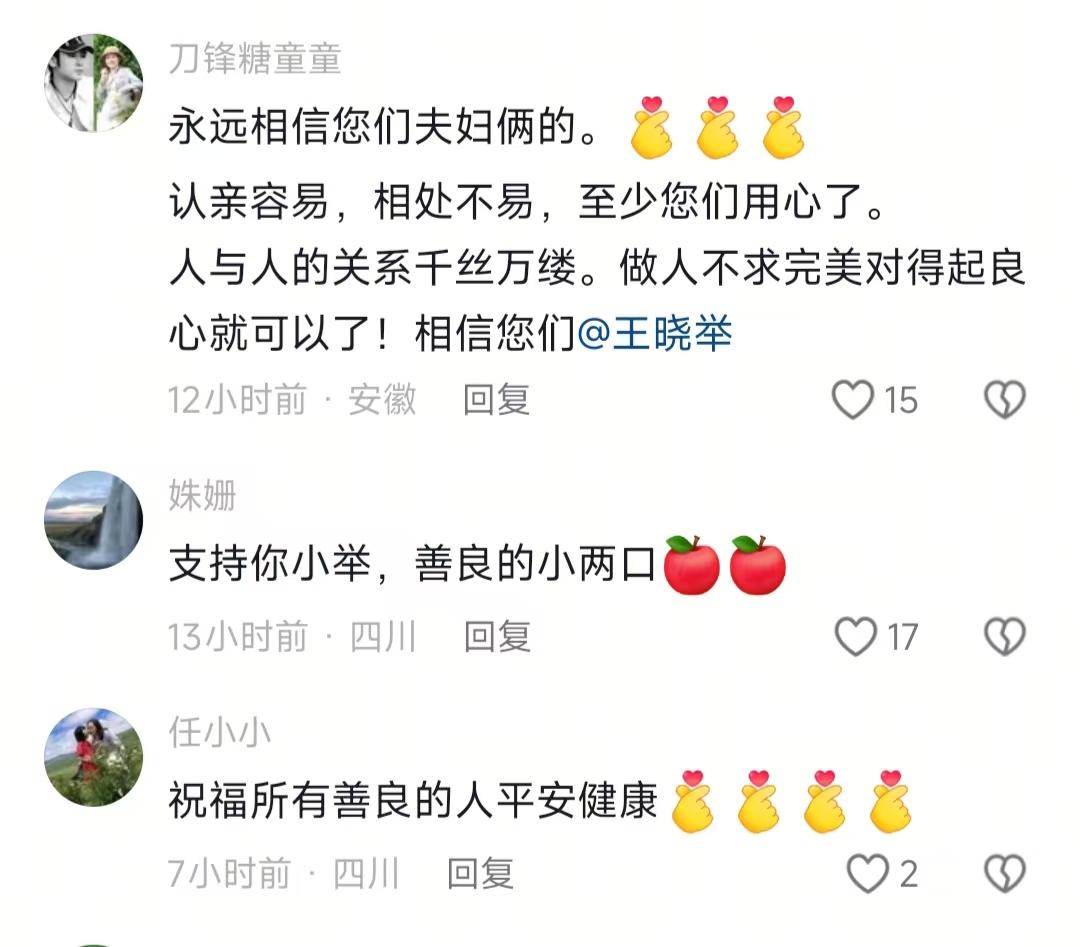1080x947 pixels.
Task: Open 刀锋糖童童's profile avatar
Action: pos(94,83)
